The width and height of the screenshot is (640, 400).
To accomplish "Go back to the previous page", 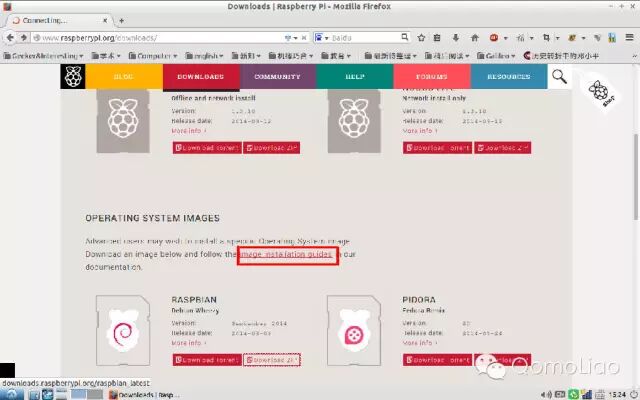I will point(10,38).
